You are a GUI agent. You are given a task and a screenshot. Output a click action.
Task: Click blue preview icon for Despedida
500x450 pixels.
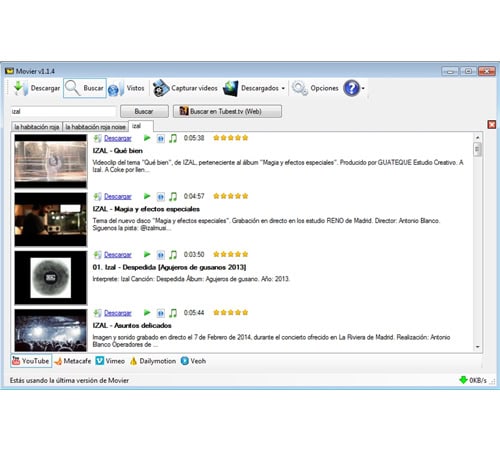[x=161, y=255]
